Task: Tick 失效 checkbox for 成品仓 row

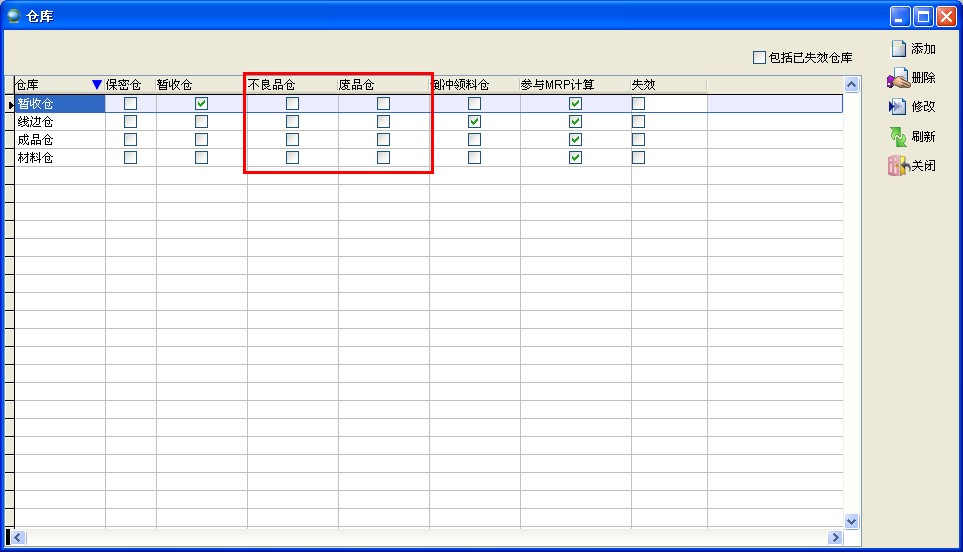Action: (x=638, y=140)
